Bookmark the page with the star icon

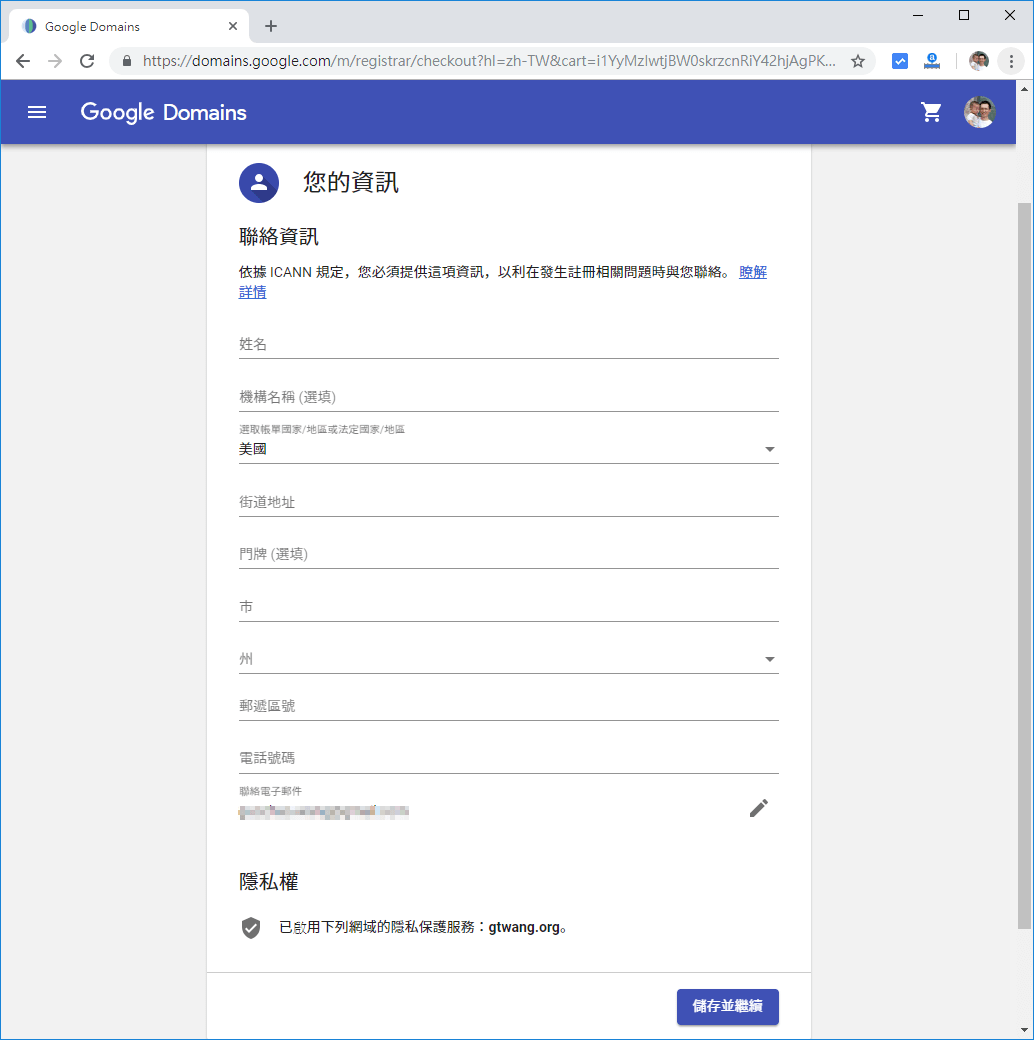coord(858,61)
